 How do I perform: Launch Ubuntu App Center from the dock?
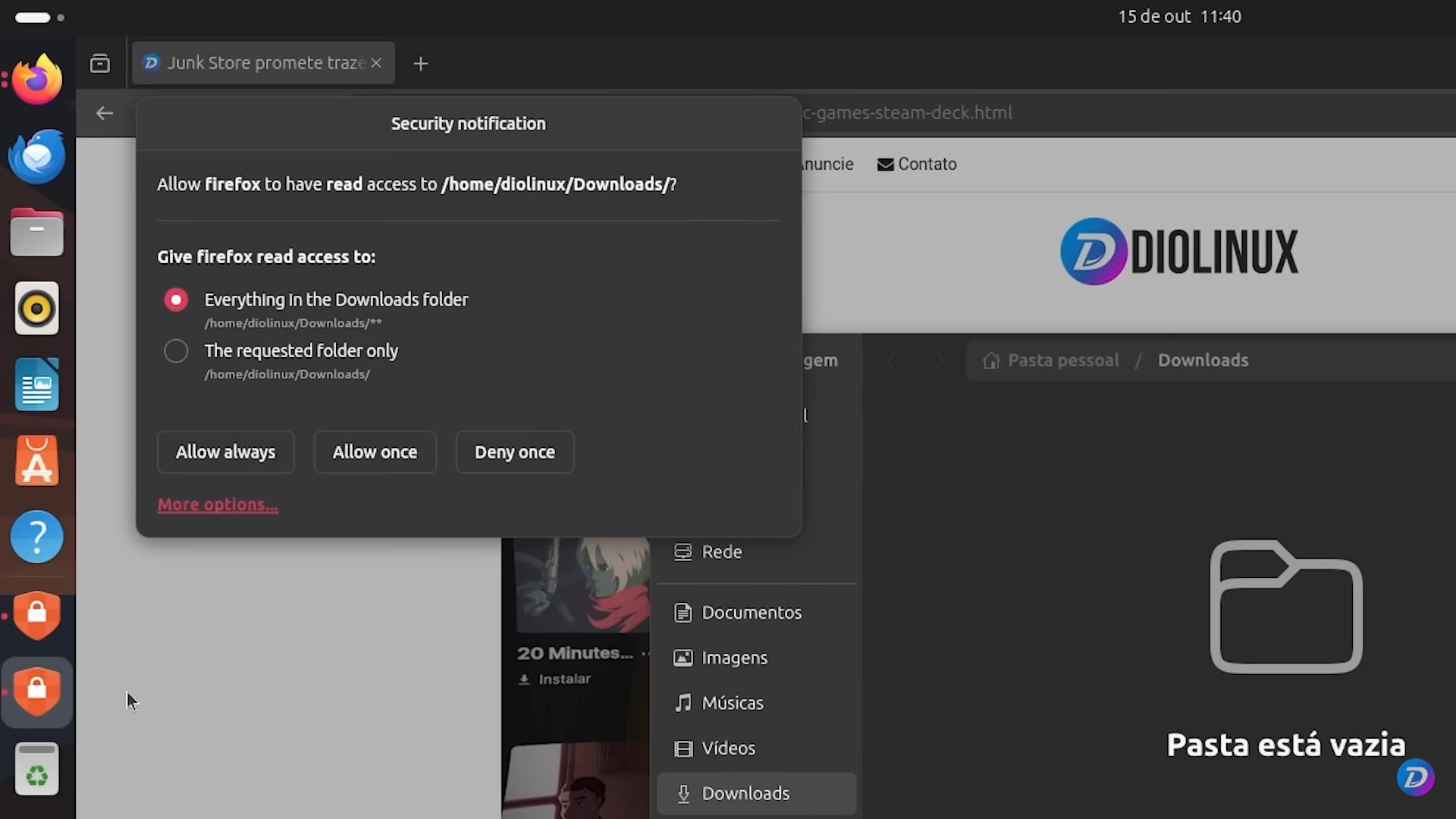pos(36,460)
